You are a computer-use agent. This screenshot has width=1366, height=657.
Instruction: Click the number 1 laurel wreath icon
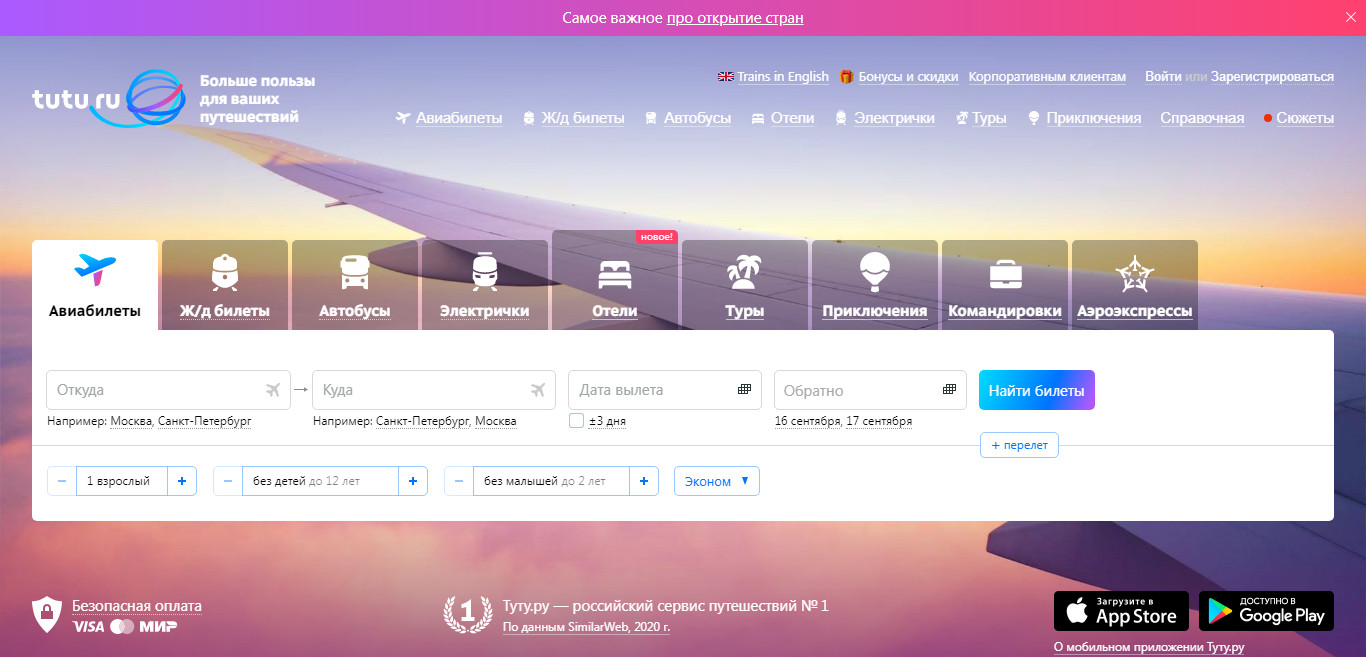coord(468,614)
